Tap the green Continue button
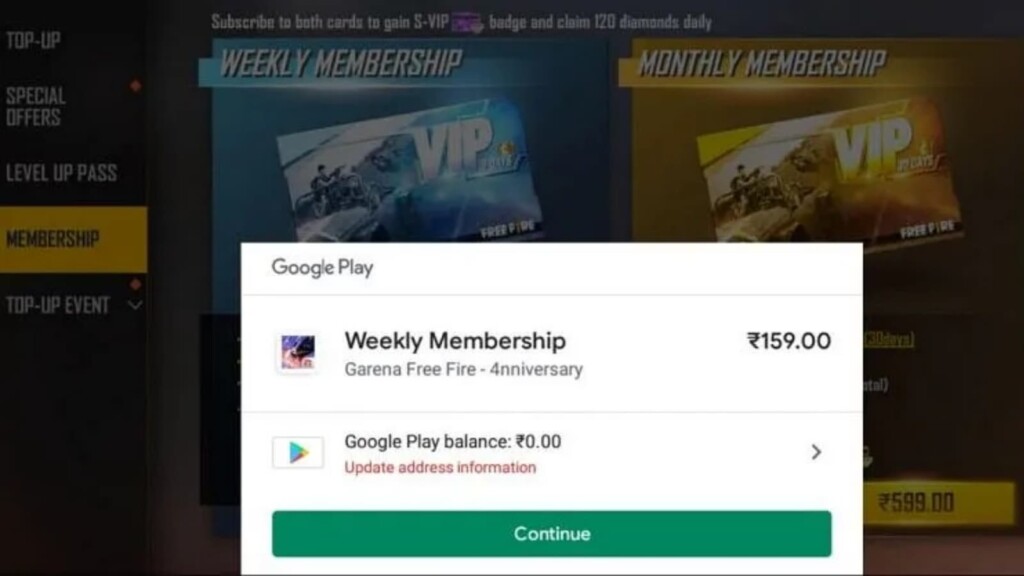The width and height of the screenshot is (1024, 576). pos(552,534)
